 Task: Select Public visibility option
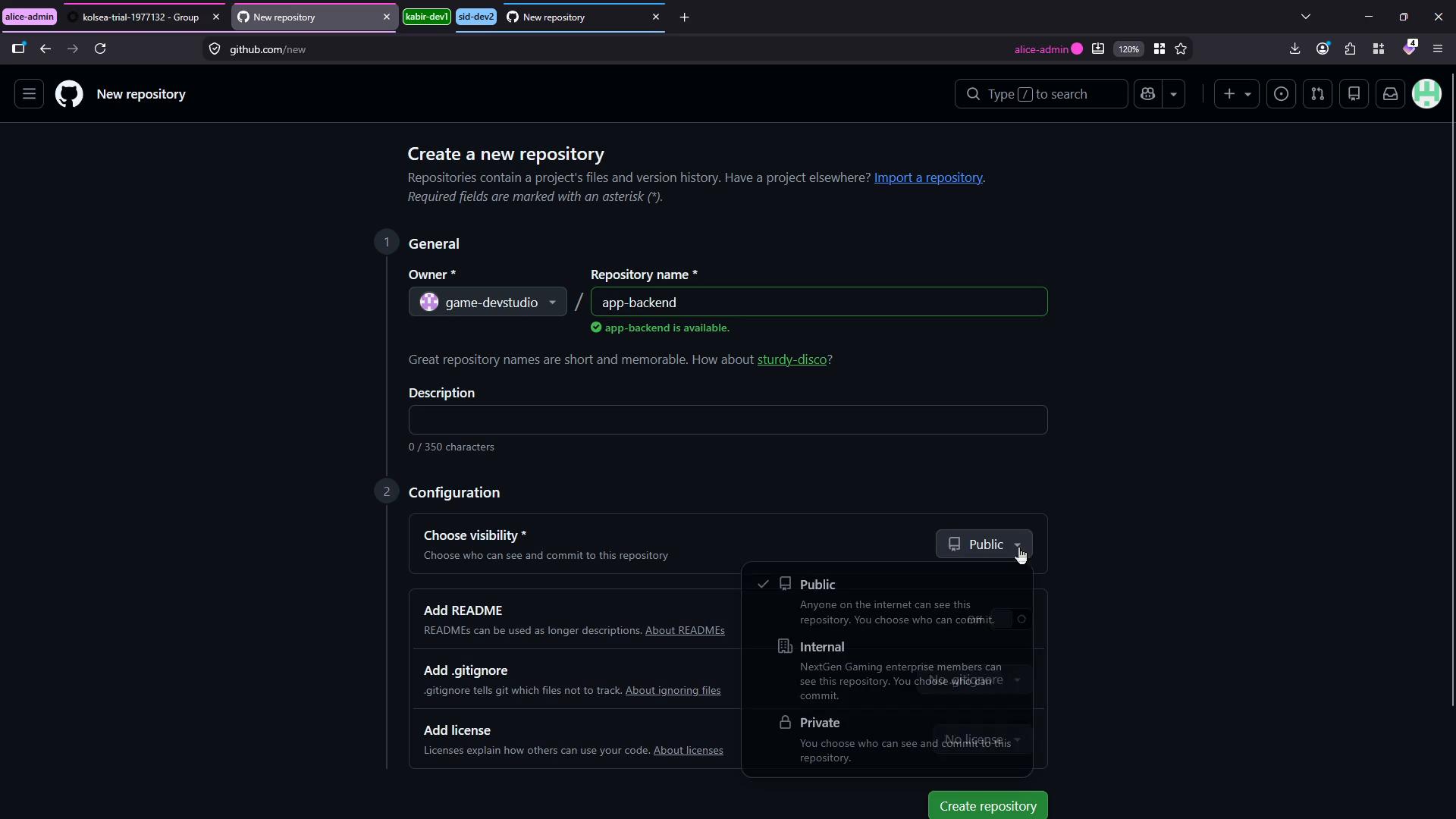[887, 601]
